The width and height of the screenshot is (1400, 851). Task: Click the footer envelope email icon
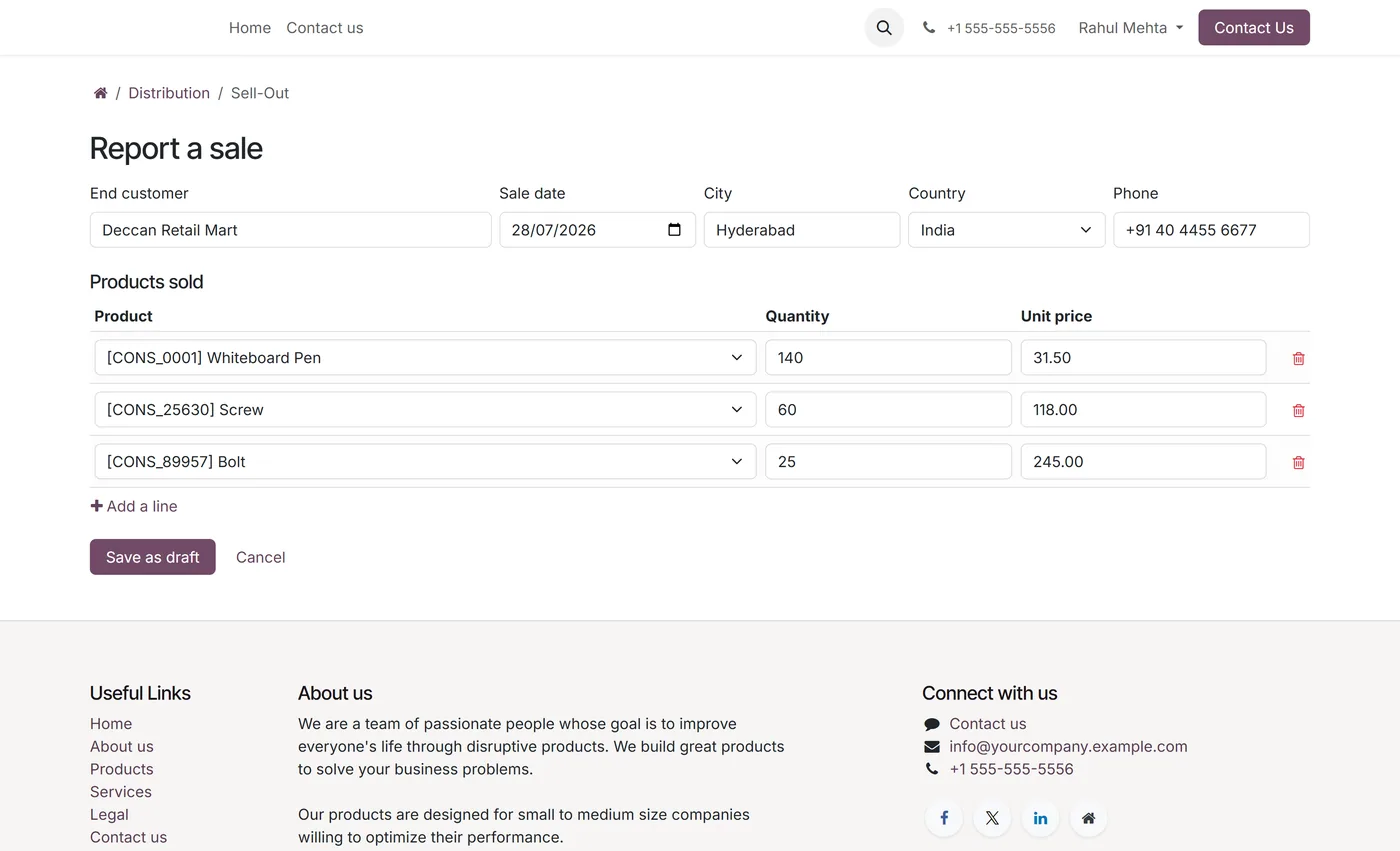[x=932, y=747]
